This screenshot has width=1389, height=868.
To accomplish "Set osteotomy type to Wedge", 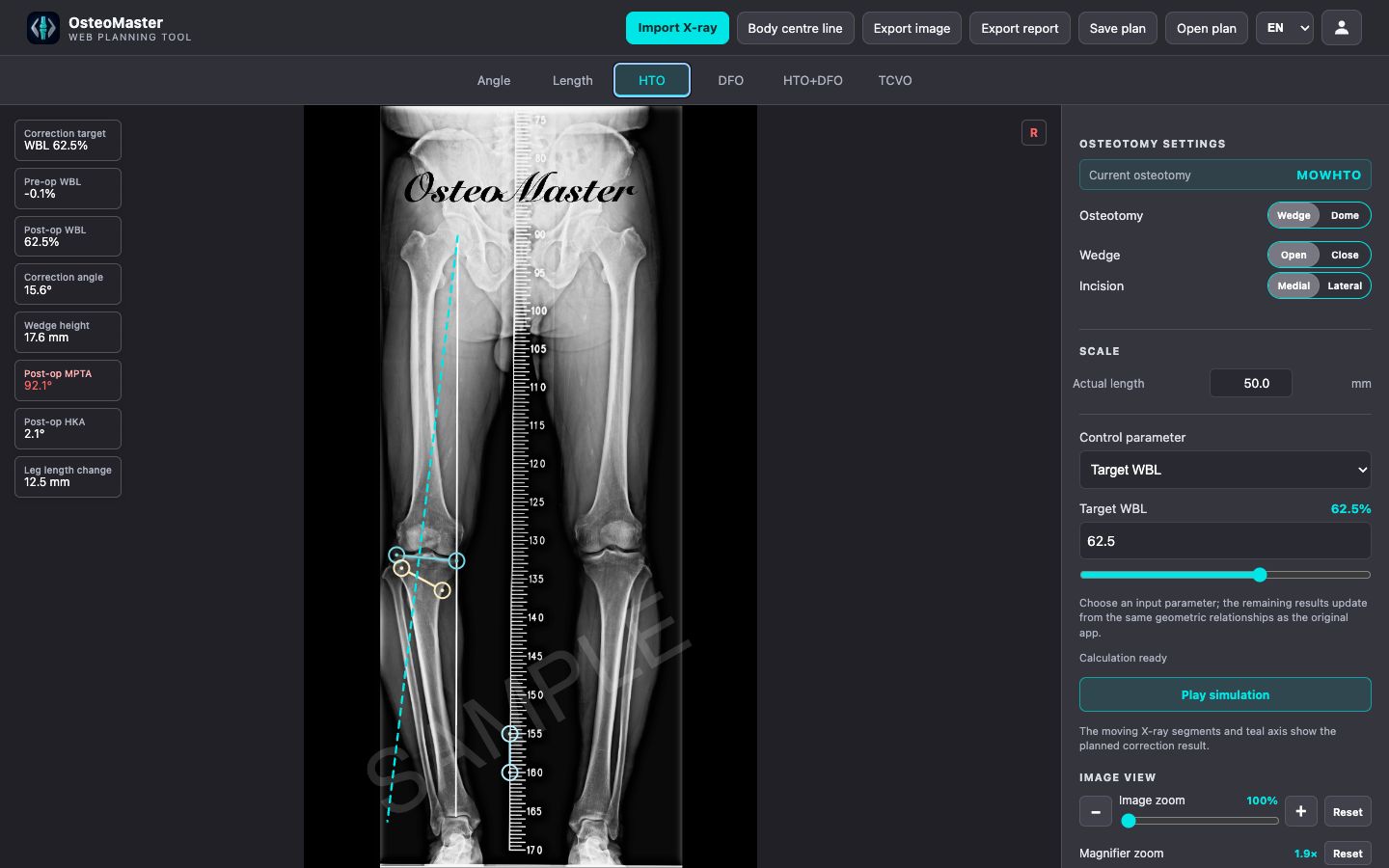I will (x=1294, y=216).
